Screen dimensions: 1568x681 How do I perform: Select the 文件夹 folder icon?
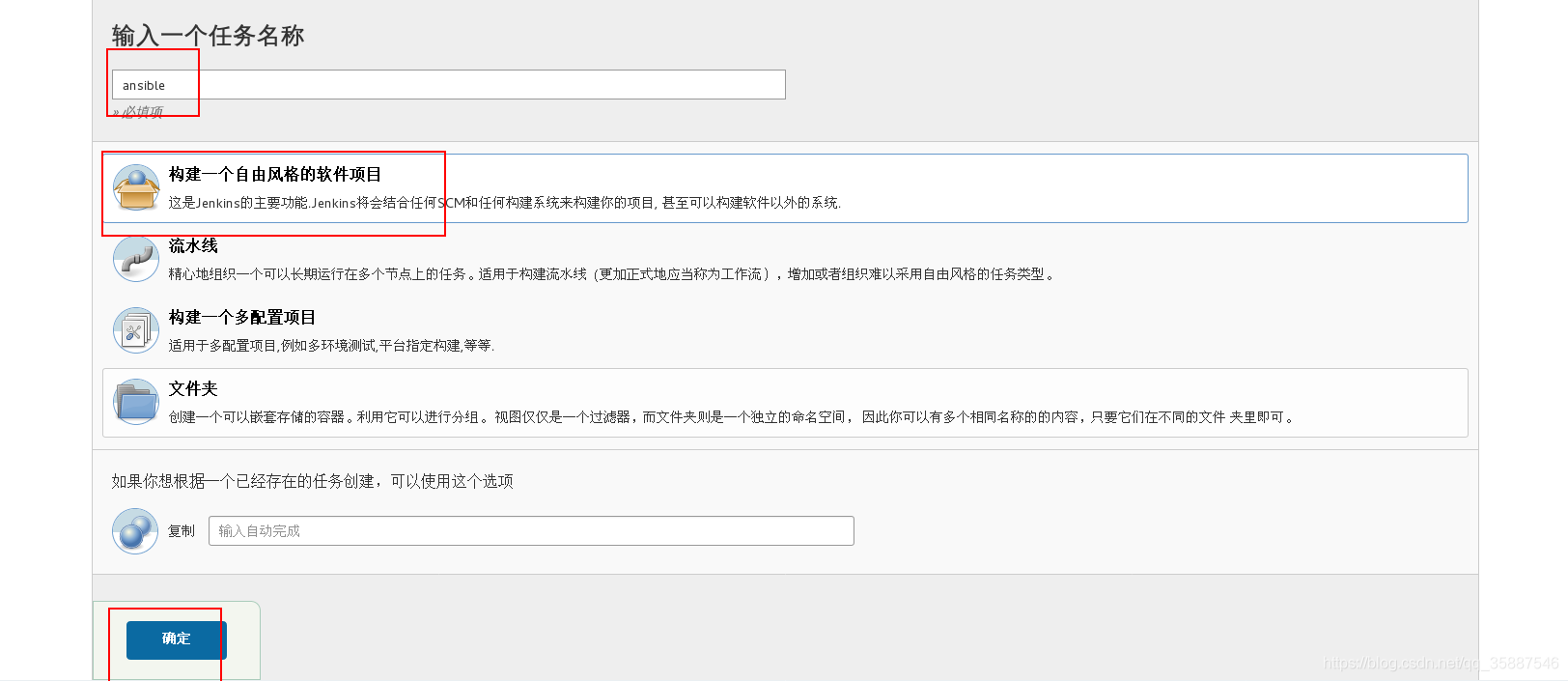[x=136, y=402]
